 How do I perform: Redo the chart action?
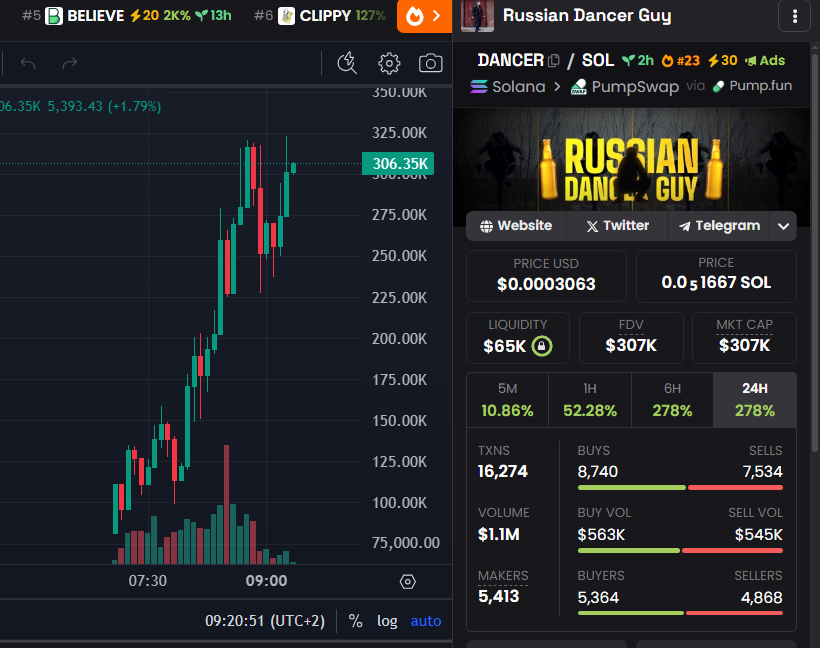[x=70, y=63]
